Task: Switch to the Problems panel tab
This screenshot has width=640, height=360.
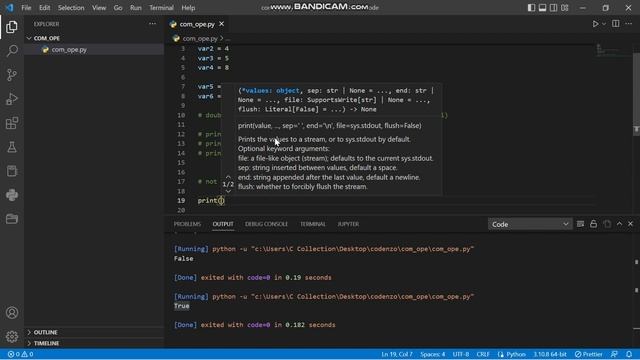Action: [187, 224]
